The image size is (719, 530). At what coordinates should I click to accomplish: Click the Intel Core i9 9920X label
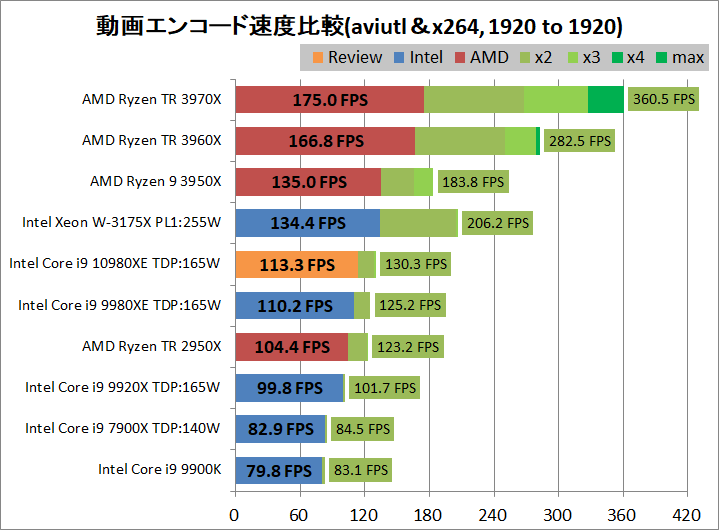pos(122,387)
